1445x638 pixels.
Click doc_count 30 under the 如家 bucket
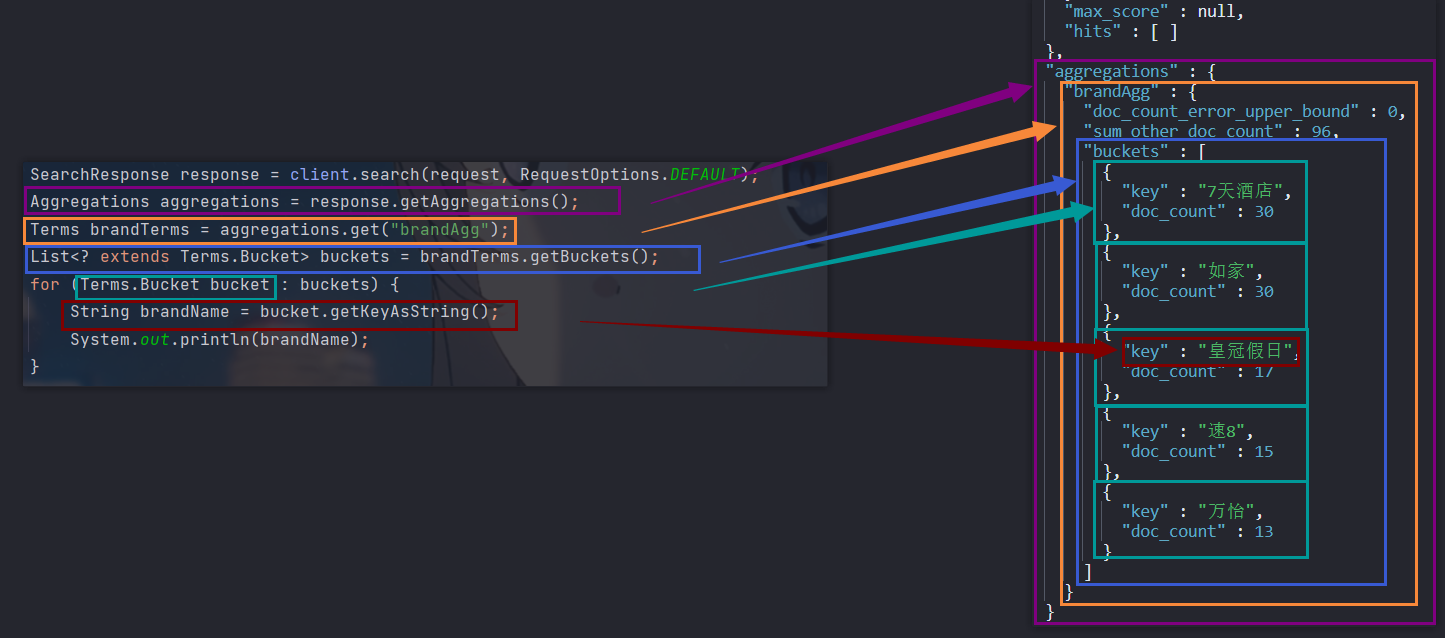pyautogui.click(x=1198, y=291)
